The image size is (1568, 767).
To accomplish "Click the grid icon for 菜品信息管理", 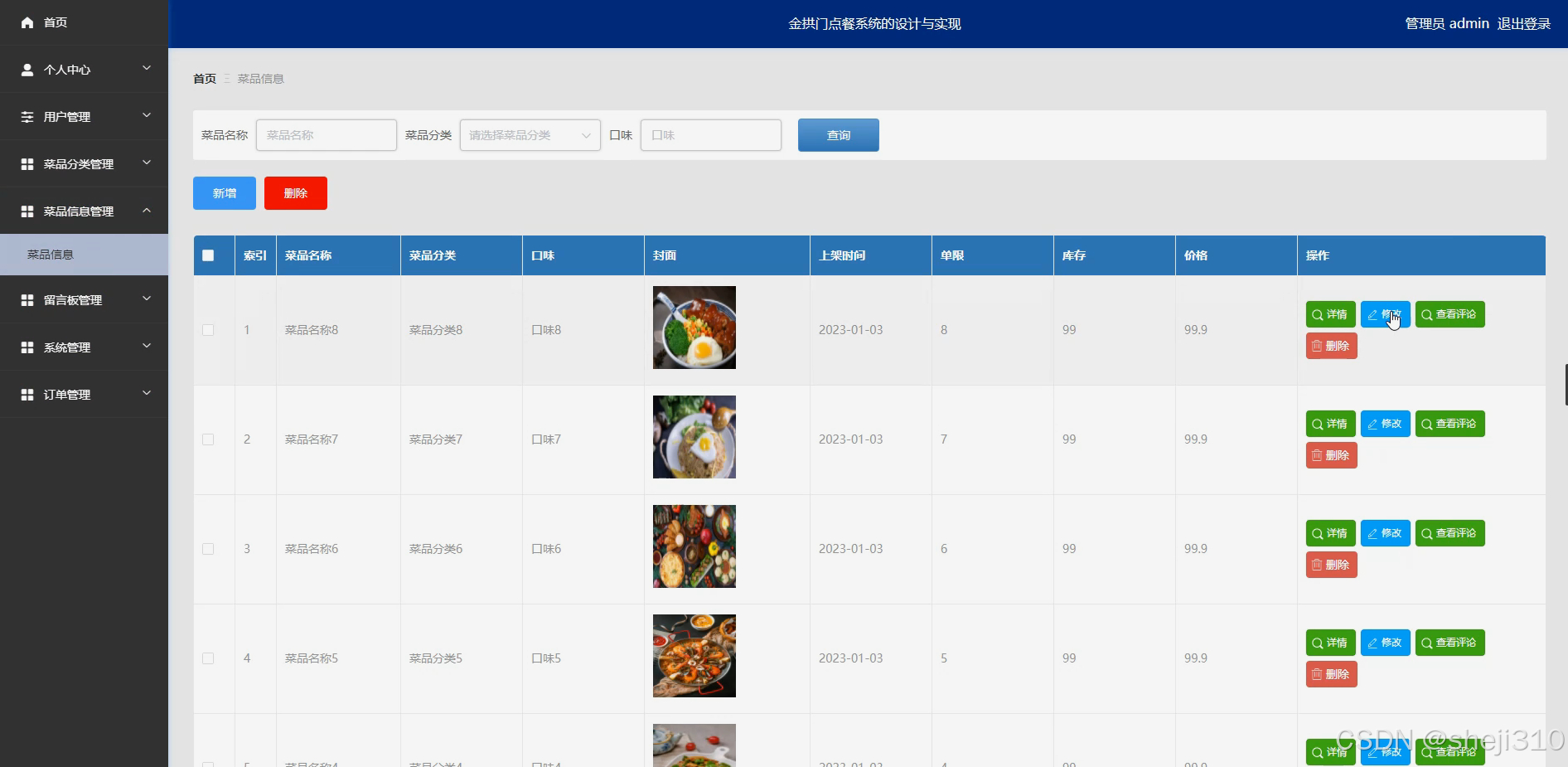I will coord(27,211).
